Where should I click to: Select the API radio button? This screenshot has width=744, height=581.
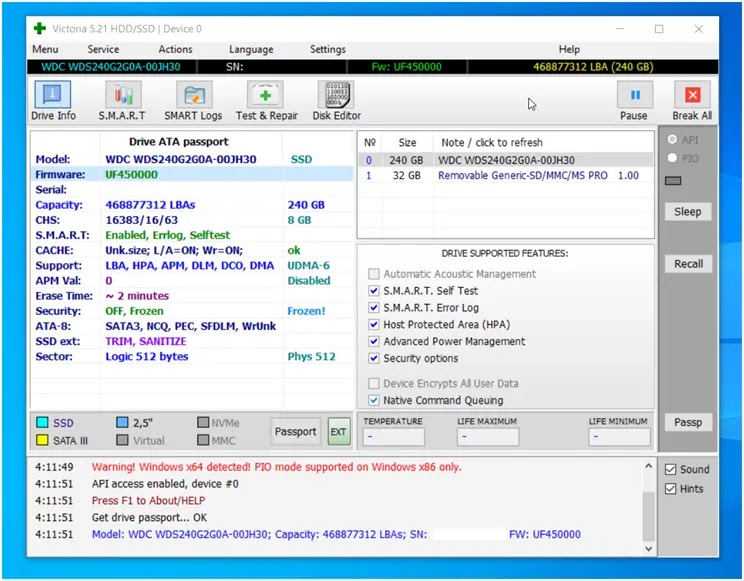point(672,139)
